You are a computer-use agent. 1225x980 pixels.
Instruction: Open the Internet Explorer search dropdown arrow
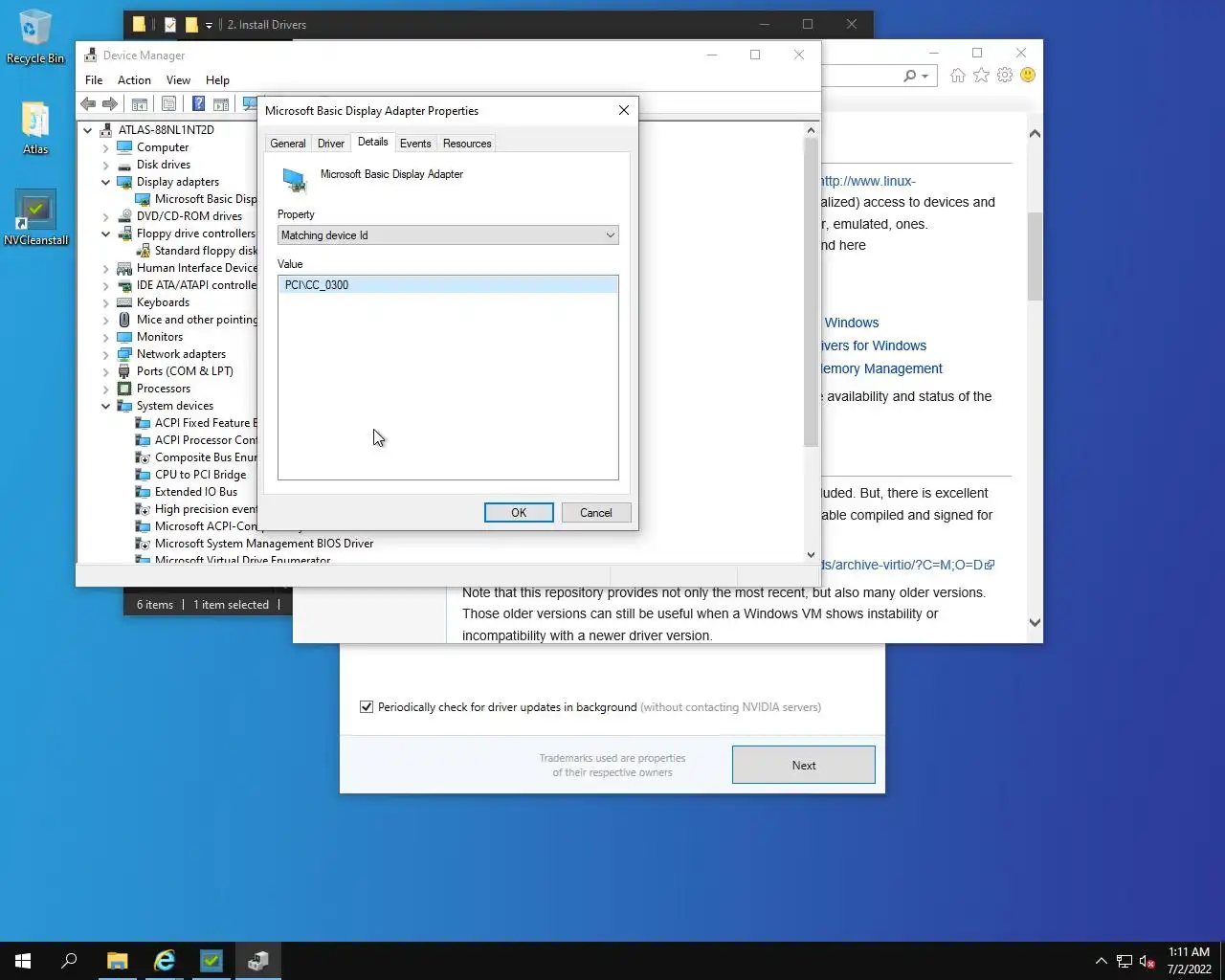(x=925, y=77)
